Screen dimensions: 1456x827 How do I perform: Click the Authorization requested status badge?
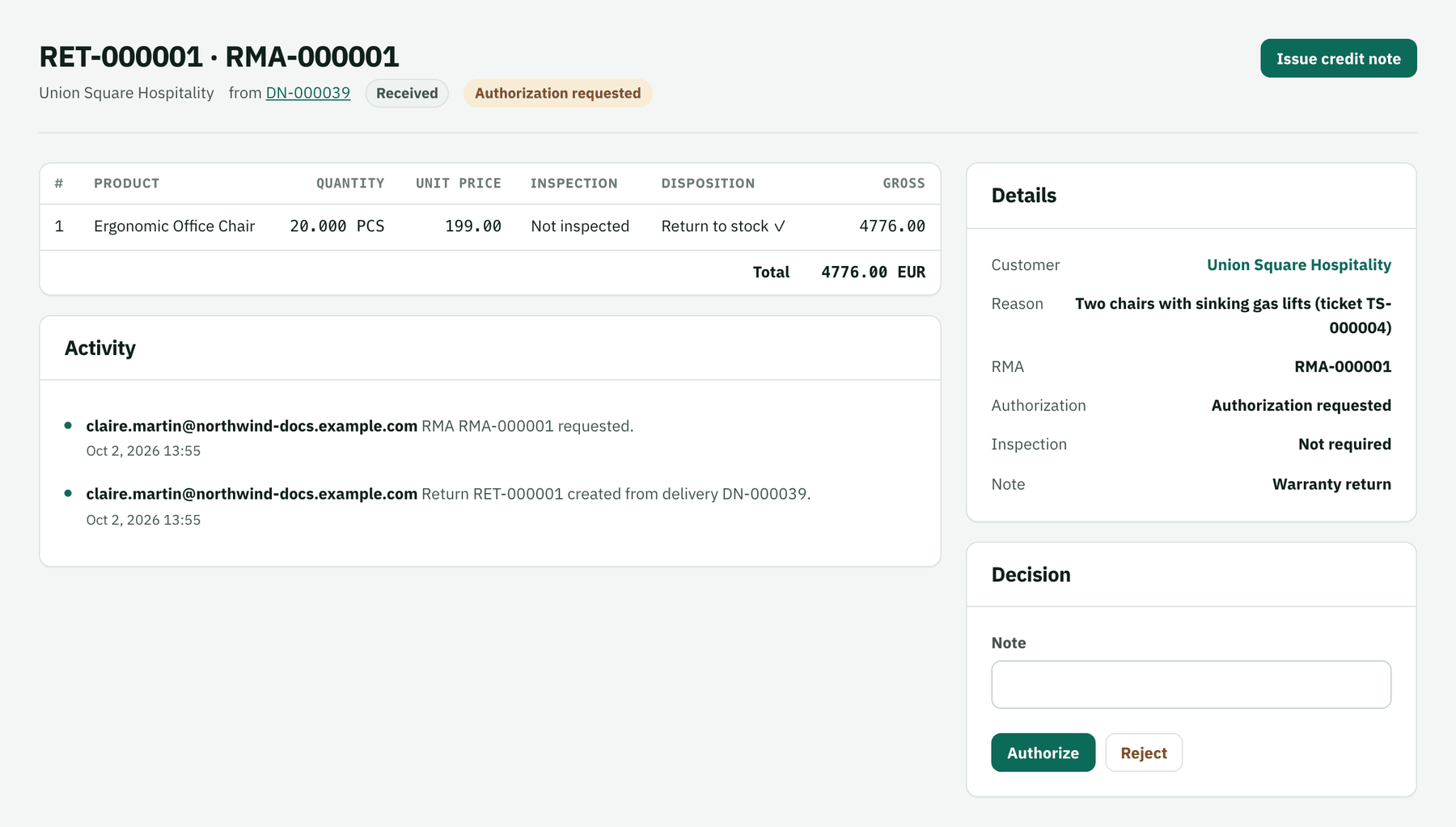coord(557,93)
